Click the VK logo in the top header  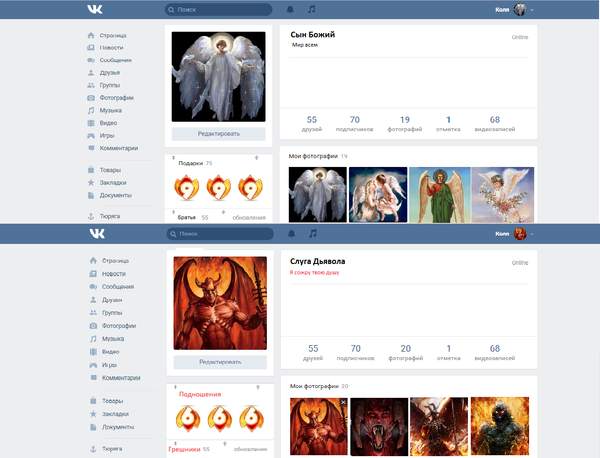[x=96, y=9]
